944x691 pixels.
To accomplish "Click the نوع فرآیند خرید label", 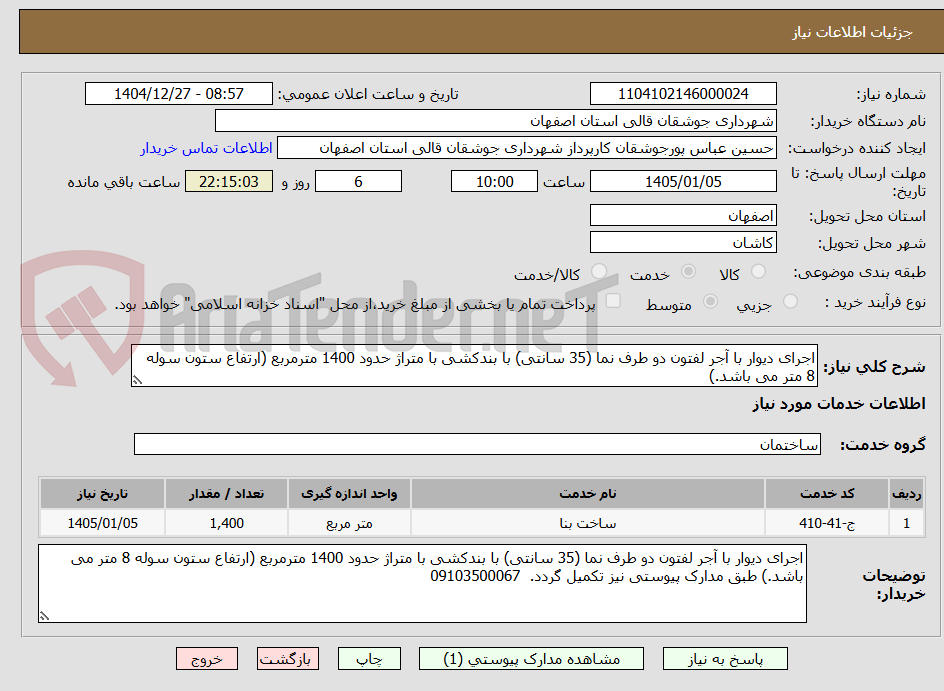I will 875,302.
